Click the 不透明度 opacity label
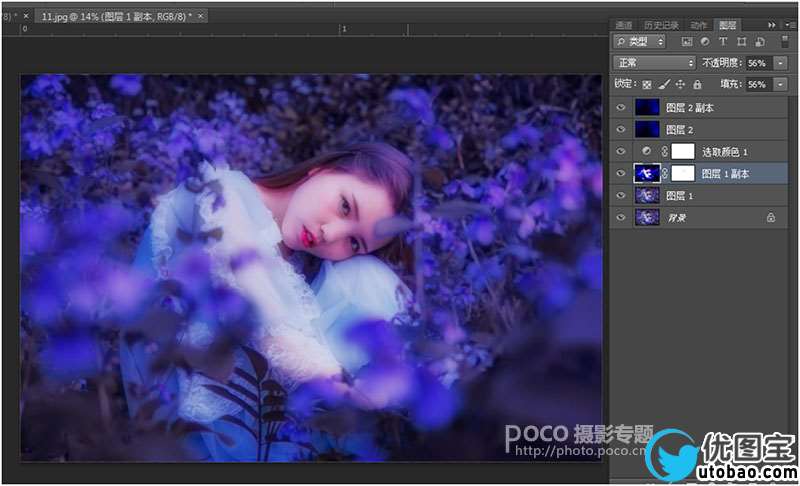This screenshot has width=800, height=486. pyautogui.click(x=722, y=63)
